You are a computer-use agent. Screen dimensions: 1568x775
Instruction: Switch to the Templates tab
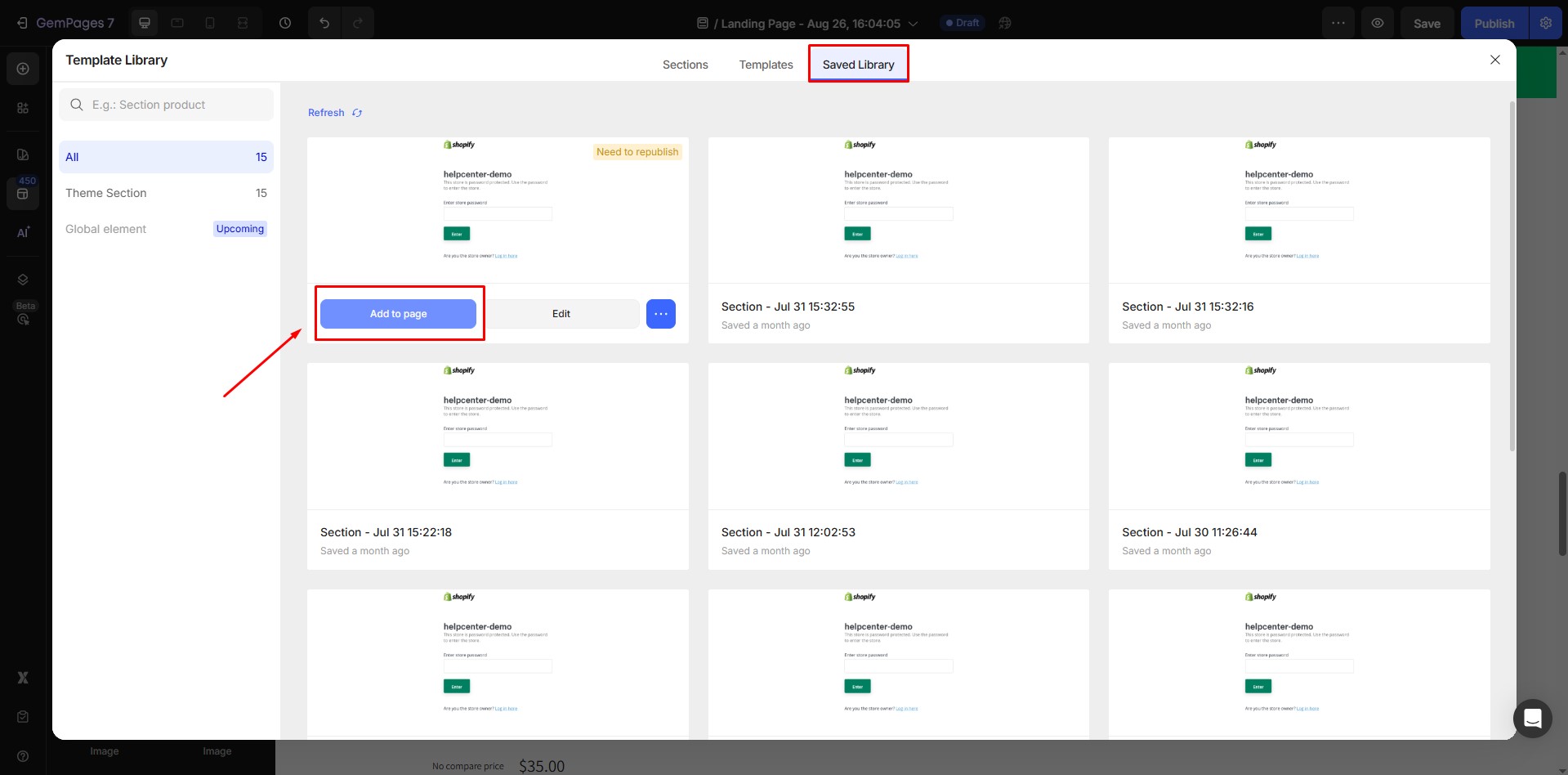766,65
